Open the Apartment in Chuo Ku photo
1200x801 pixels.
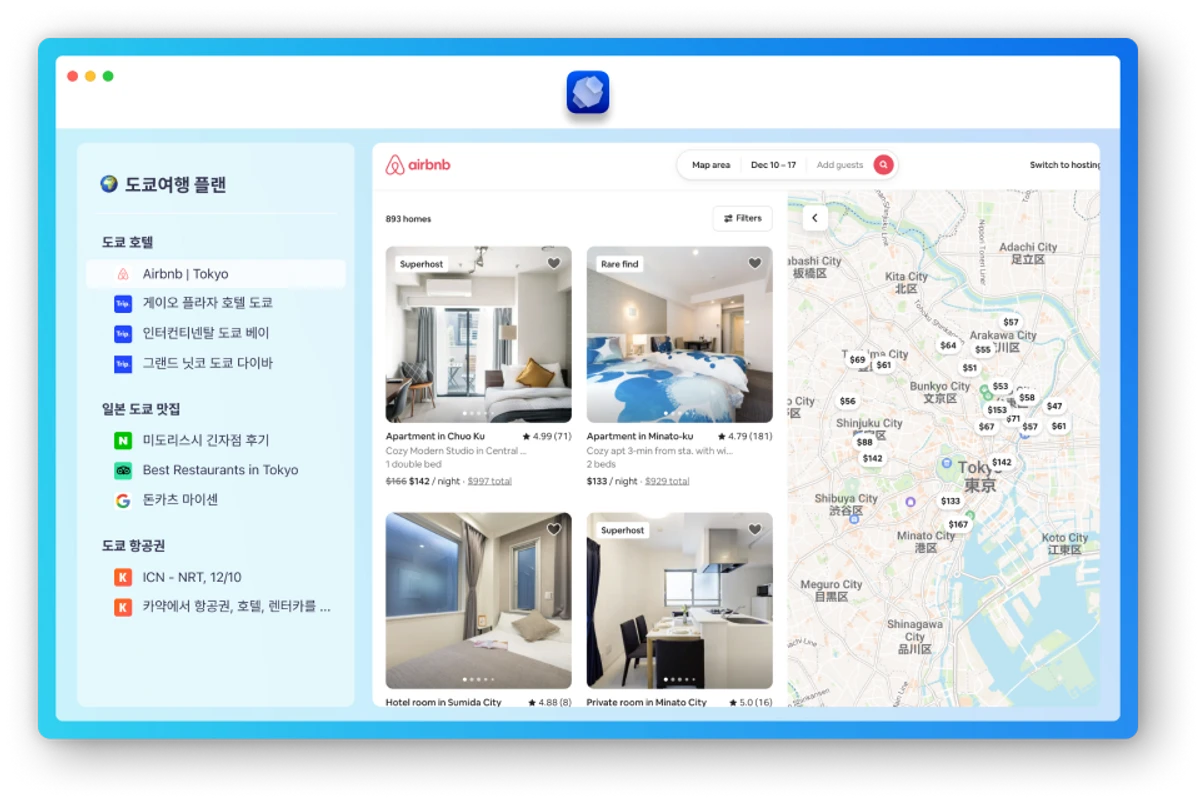click(x=479, y=335)
